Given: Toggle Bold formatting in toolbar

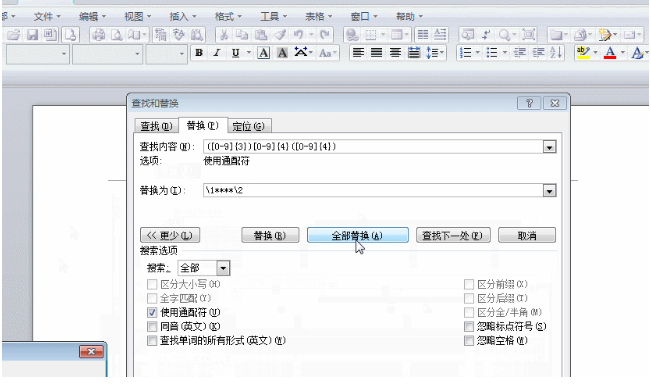Looking at the screenshot, I should click(199, 53).
